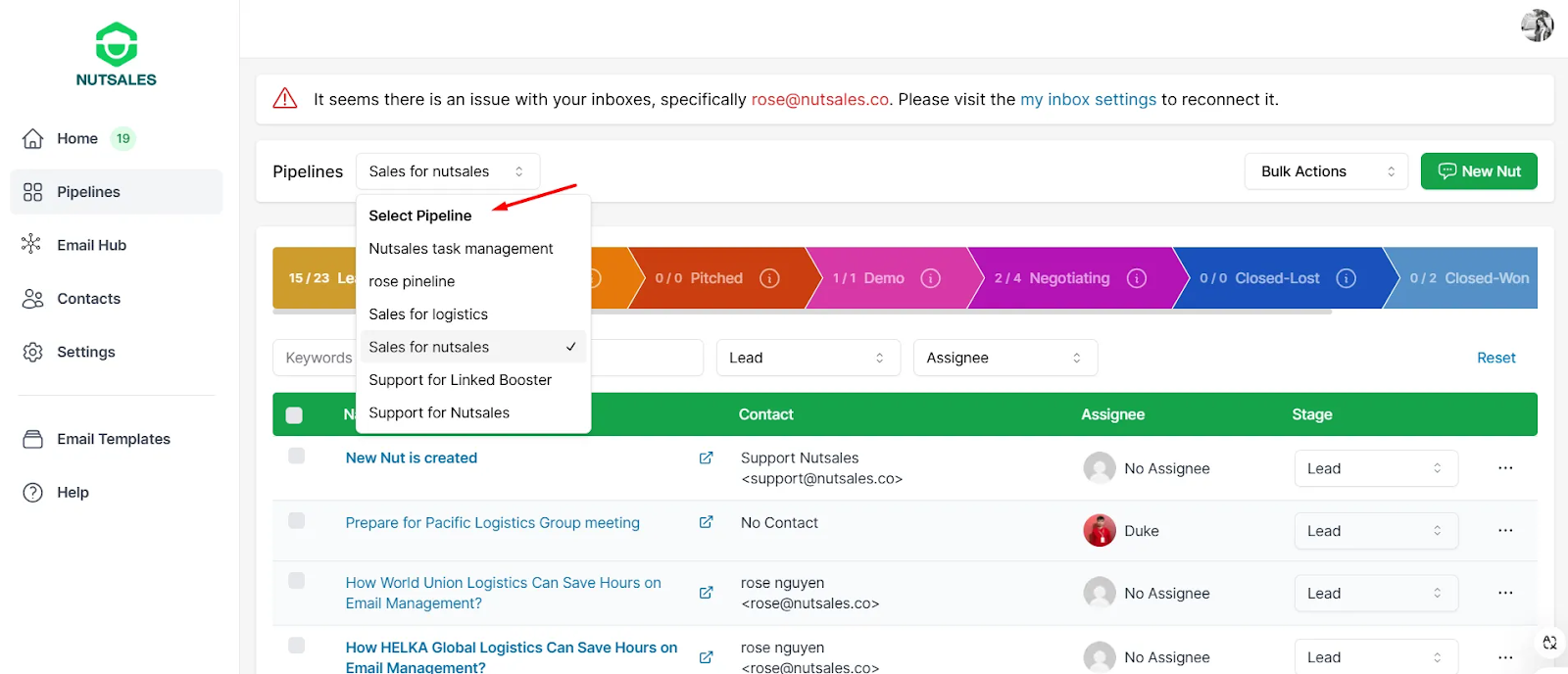
Task: Expand the Bulk Actions dropdown
Action: coord(1326,171)
